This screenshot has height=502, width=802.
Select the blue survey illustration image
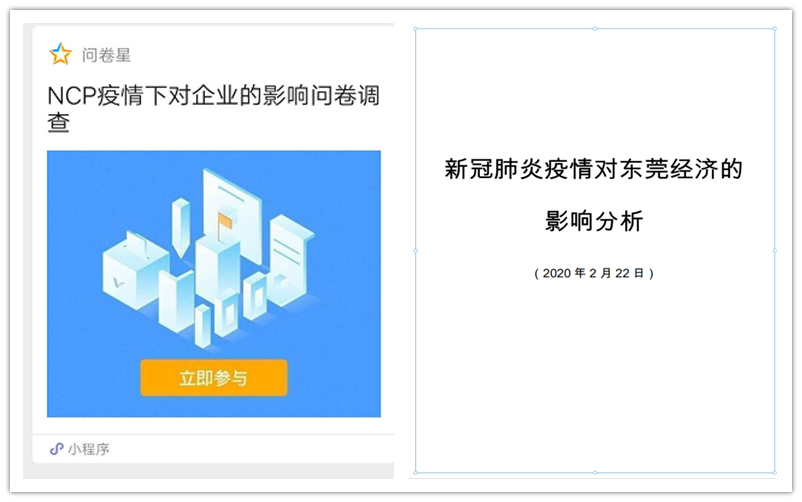click(x=214, y=283)
